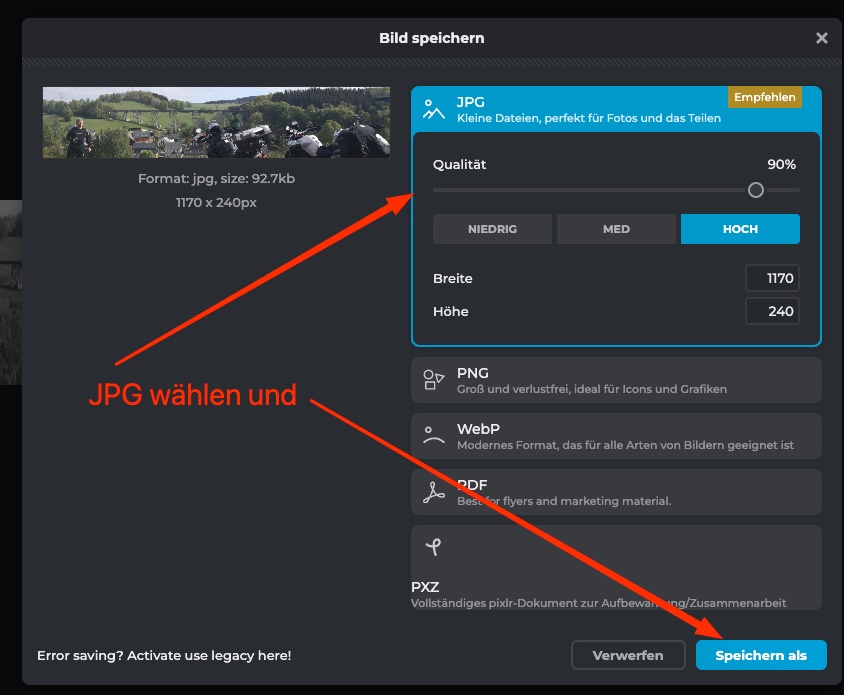The width and height of the screenshot is (844, 695).
Task: Select the JPG format header
Action: [x=590, y=109]
